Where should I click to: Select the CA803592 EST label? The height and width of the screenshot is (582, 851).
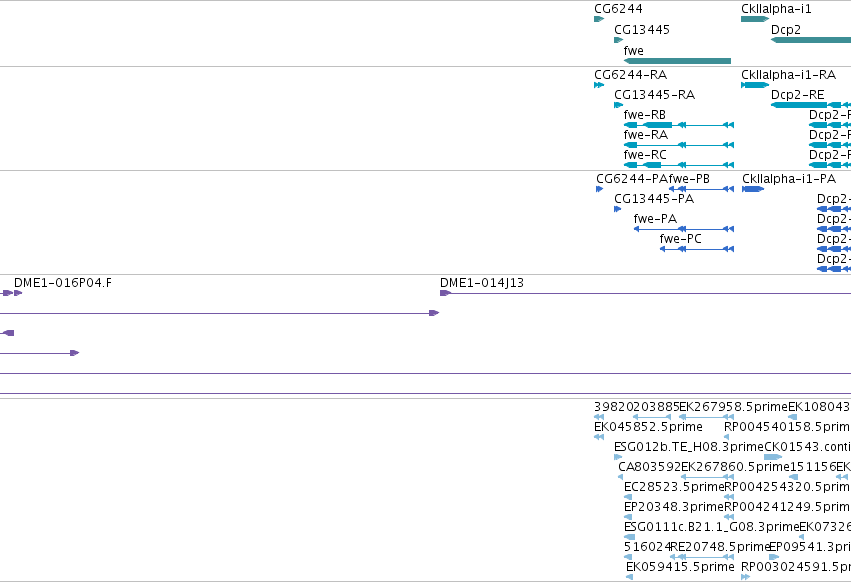click(649, 467)
